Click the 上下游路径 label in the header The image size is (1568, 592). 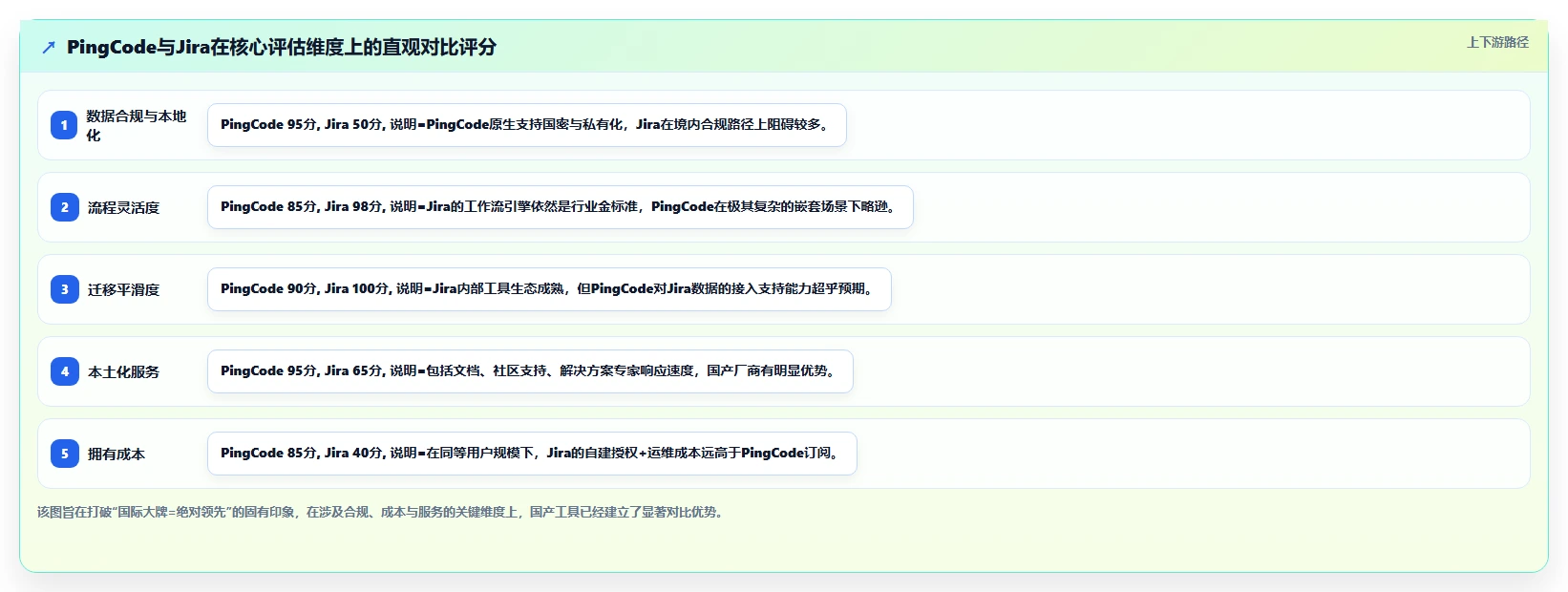[1497, 42]
